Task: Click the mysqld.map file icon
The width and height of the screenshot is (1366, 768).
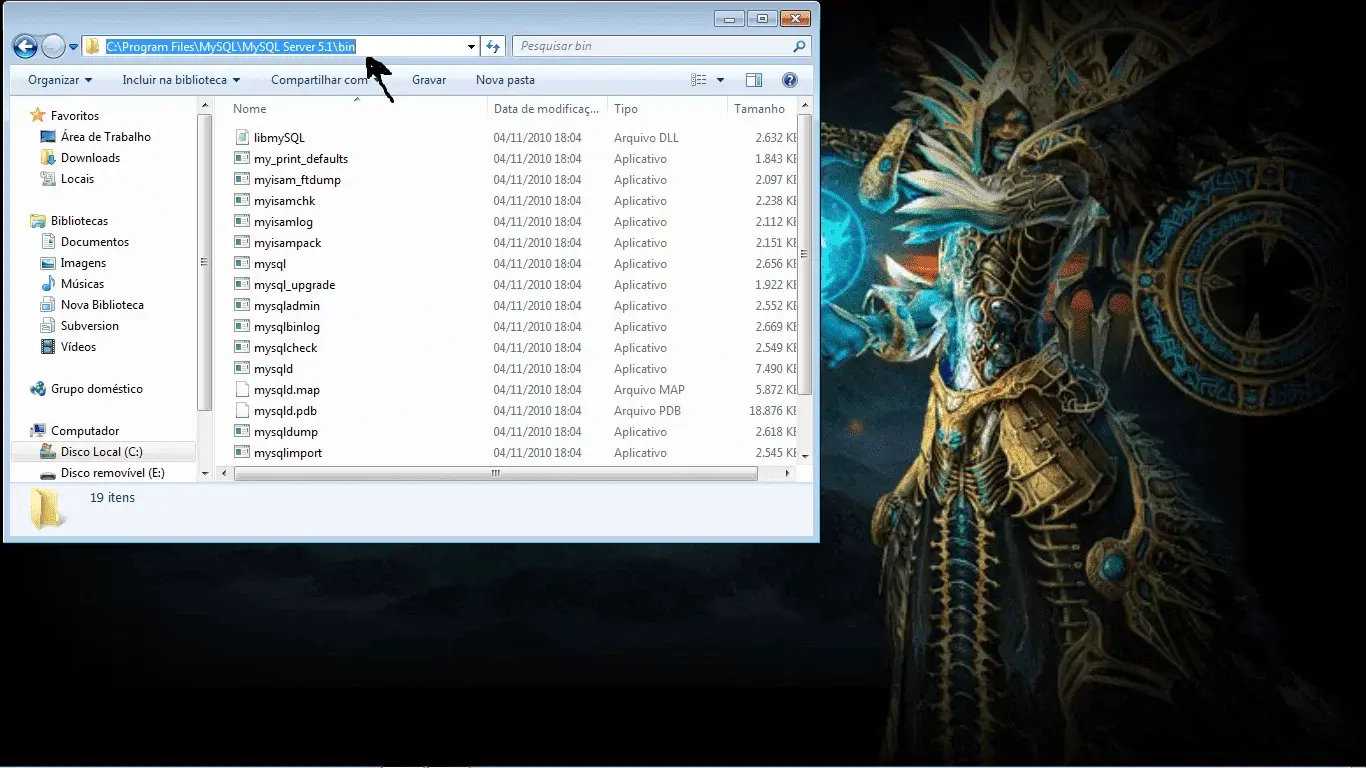Action: [242, 389]
